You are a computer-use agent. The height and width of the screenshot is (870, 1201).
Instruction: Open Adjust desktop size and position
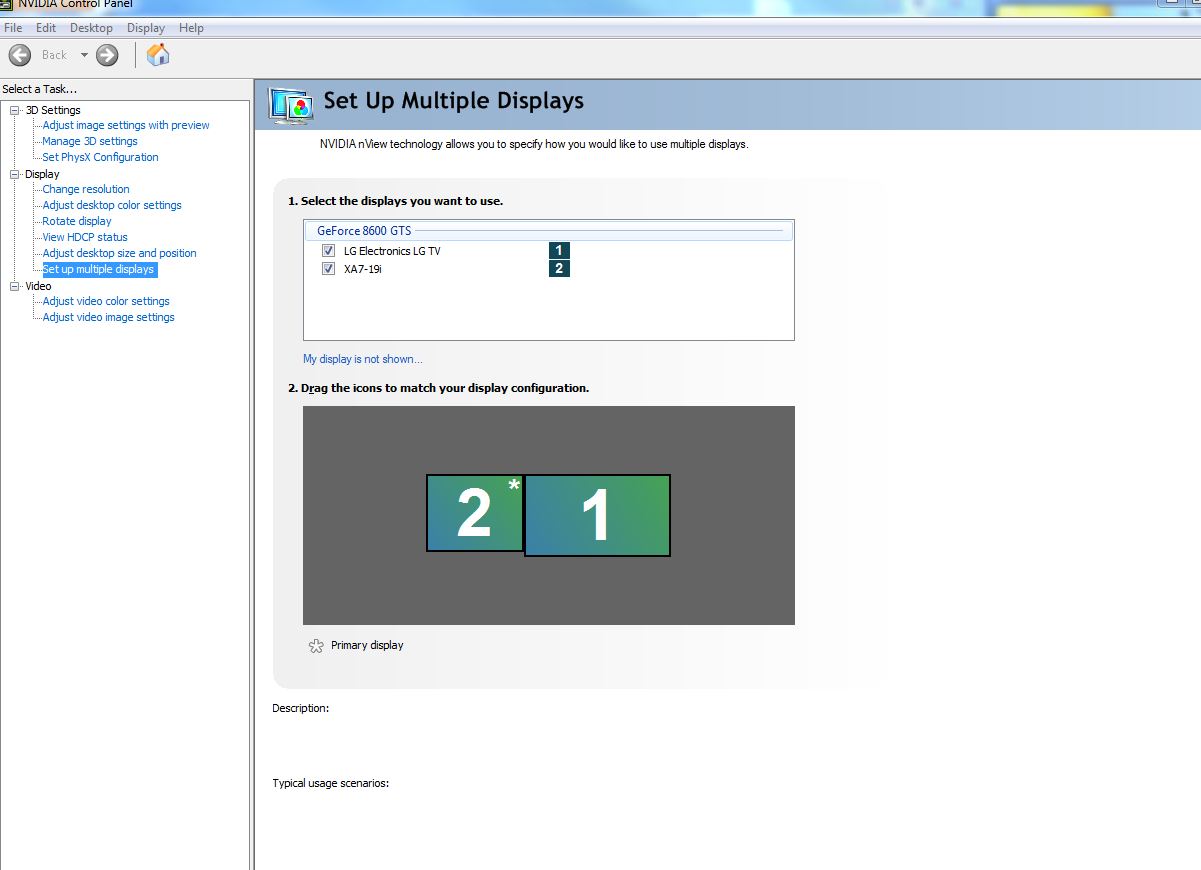119,253
